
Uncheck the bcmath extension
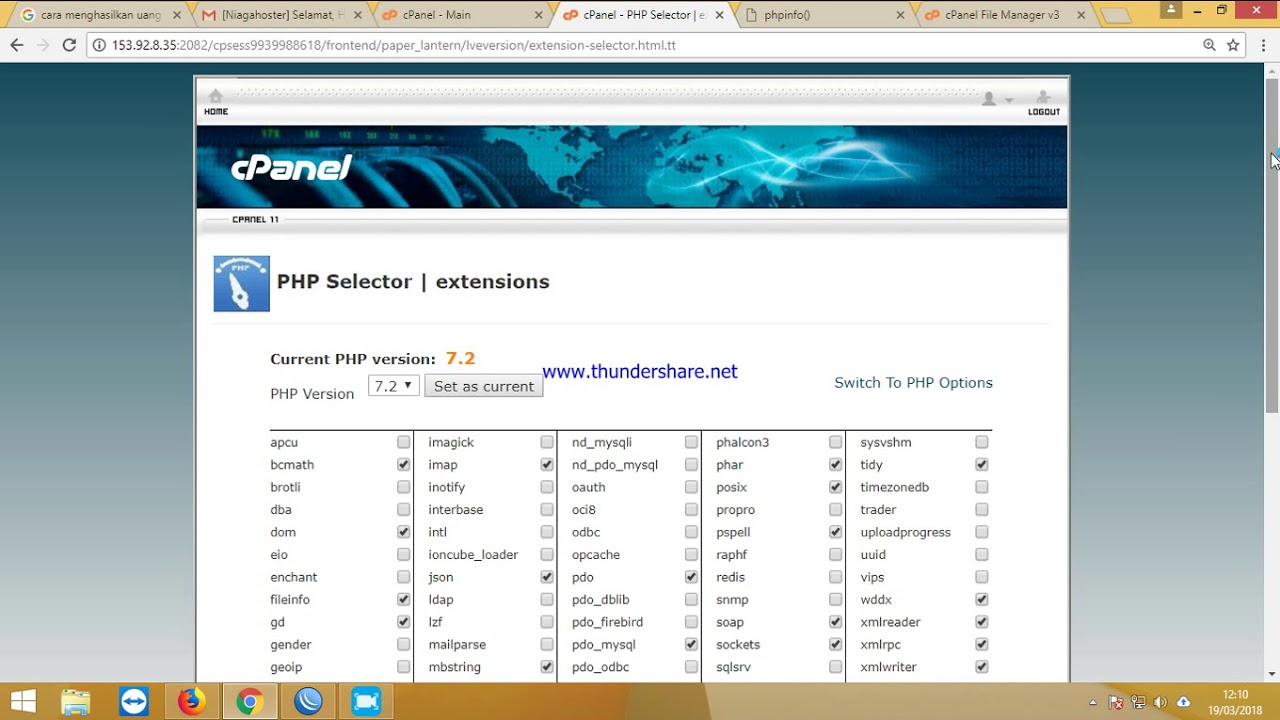404,465
